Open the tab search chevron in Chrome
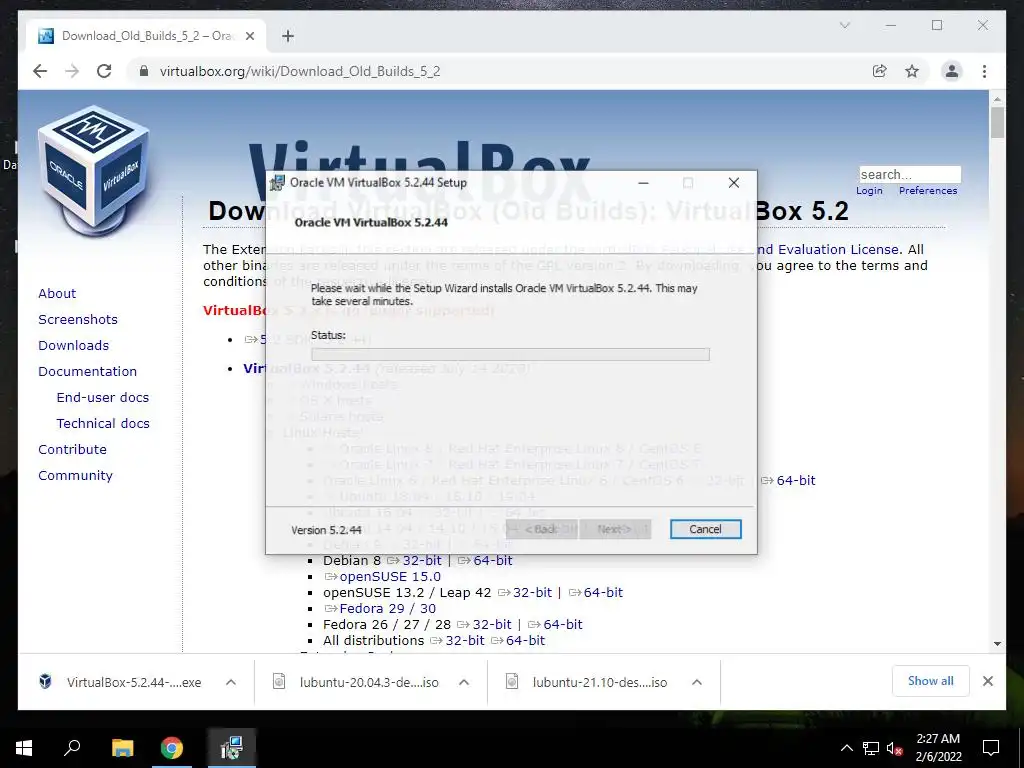The height and width of the screenshot is (768, 1024). 844,25
